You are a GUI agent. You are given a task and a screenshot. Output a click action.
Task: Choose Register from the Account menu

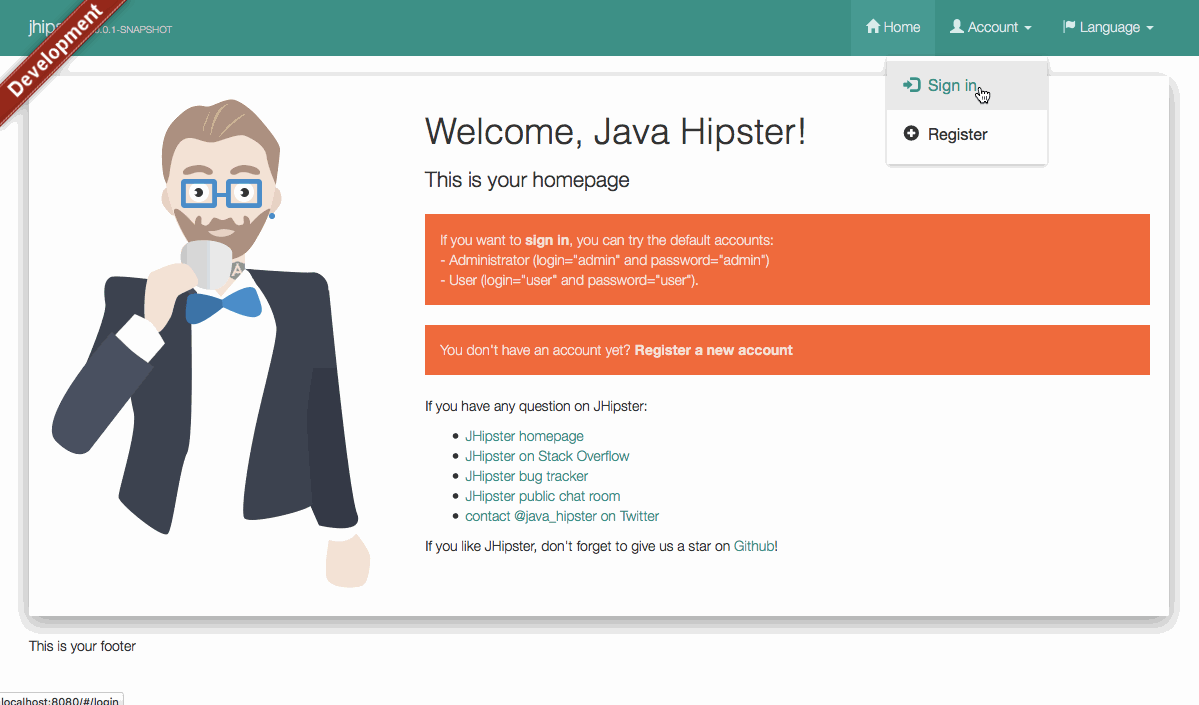tap(967, 135)
